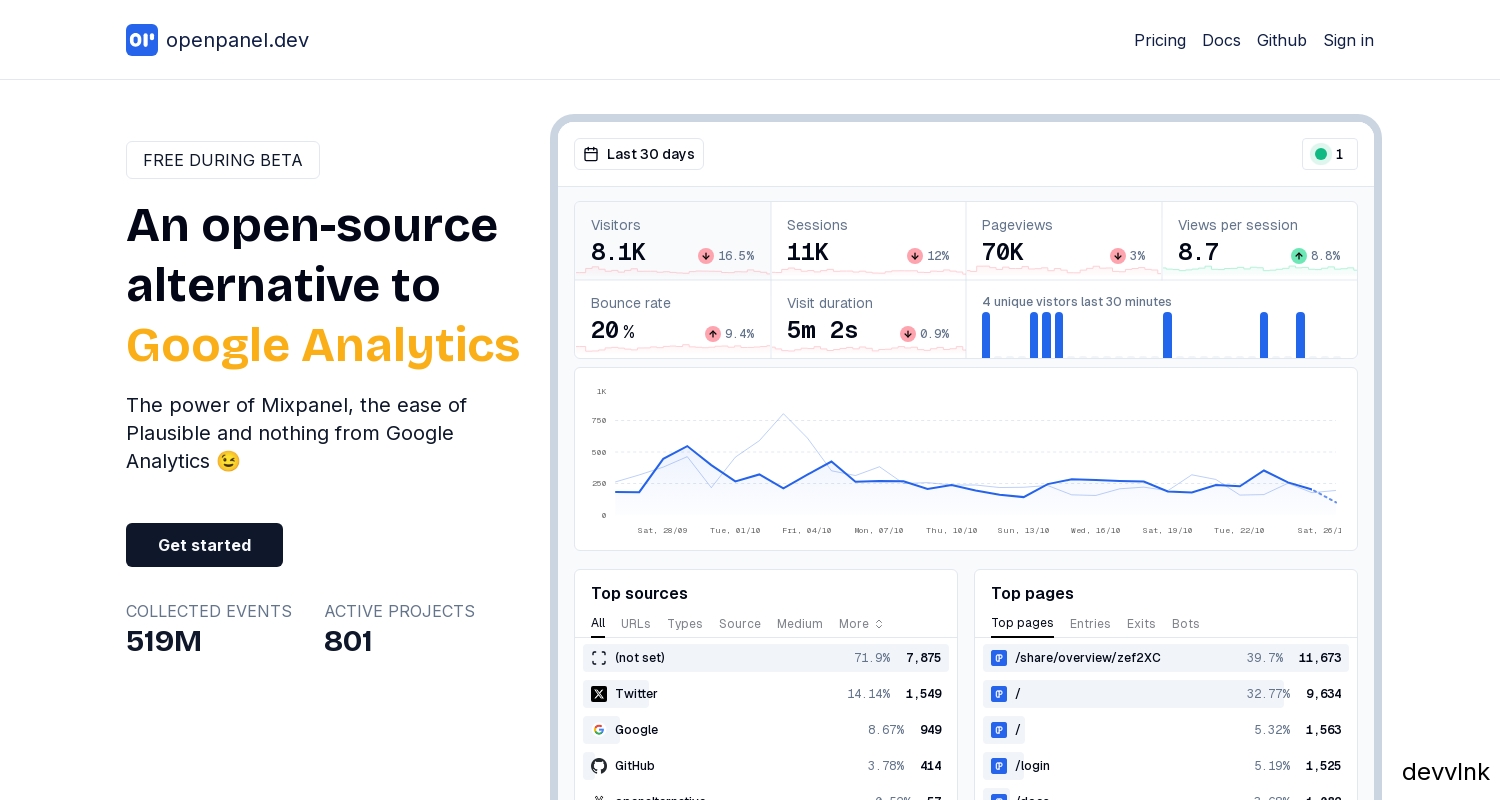Image resolution: width=1500 pixels, height=800 pixels.
Task: Click the Google source icon
Action: [x=599, y=730]
